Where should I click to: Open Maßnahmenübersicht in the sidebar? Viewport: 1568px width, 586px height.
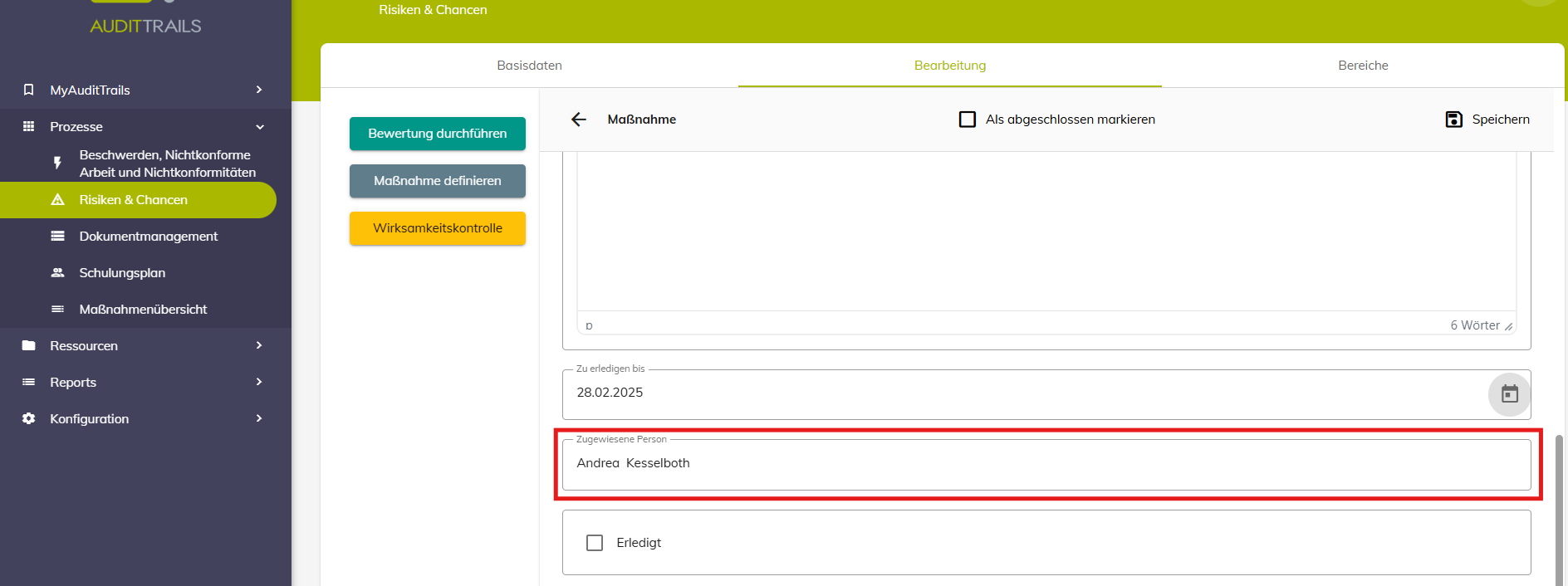[x=145, y=310]
